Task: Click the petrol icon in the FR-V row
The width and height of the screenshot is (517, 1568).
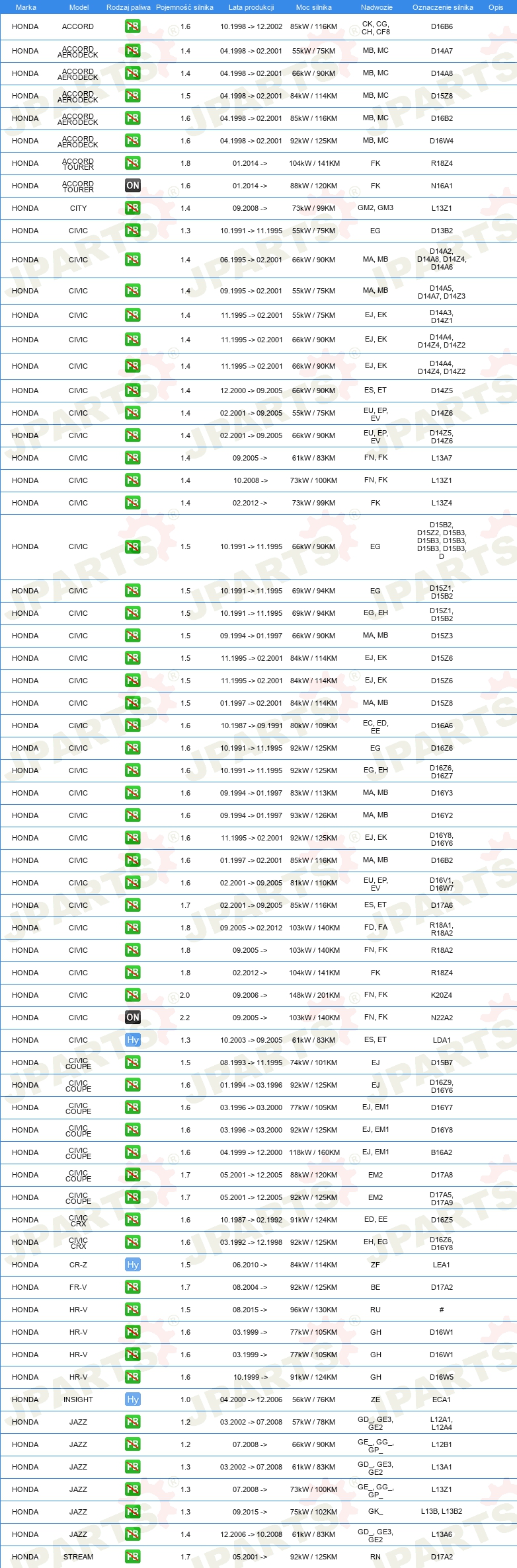Action: 132,1287
